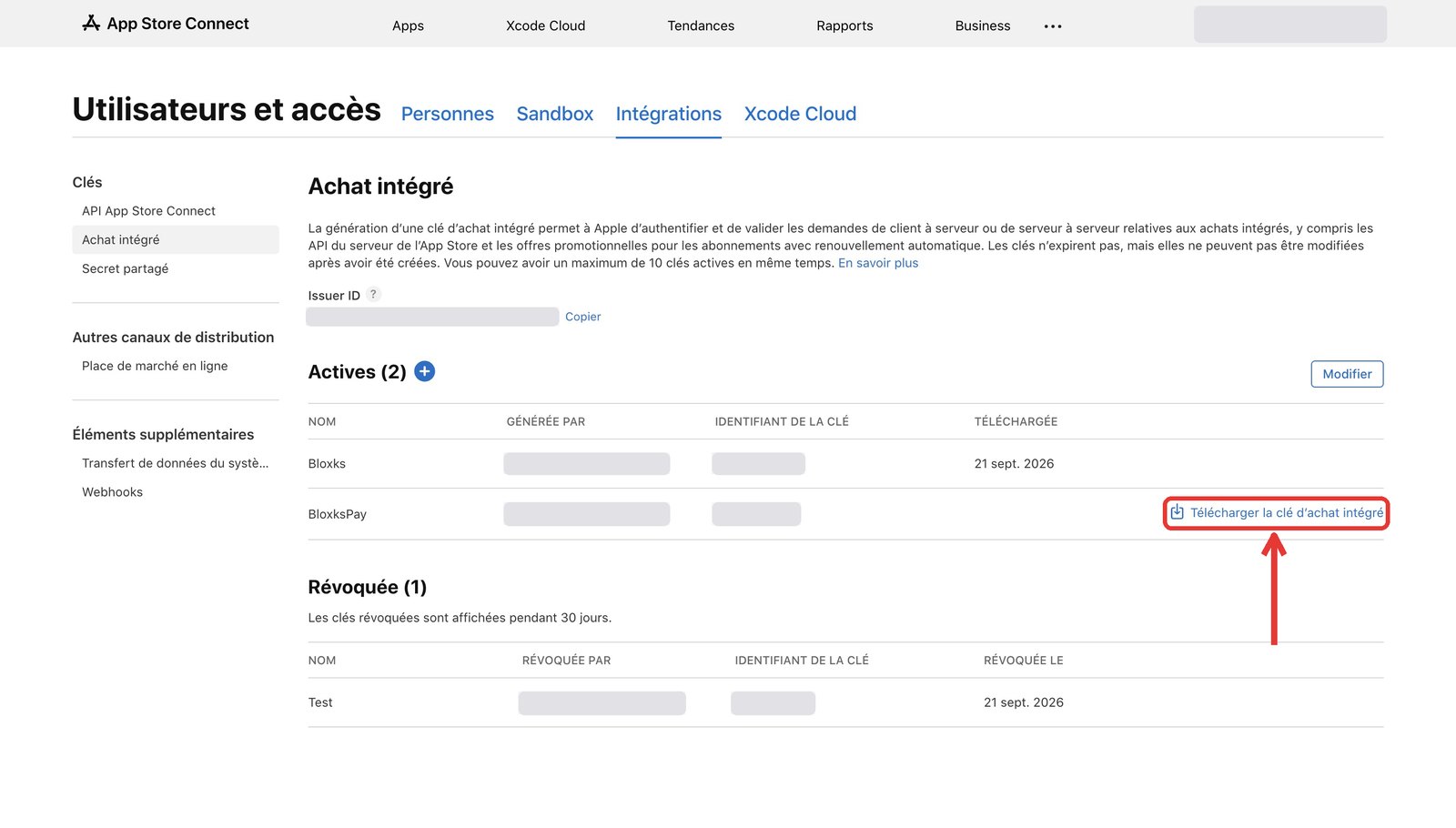Open Place de marché en ligne
This screenshot has width=1456, height=828.
155,366
